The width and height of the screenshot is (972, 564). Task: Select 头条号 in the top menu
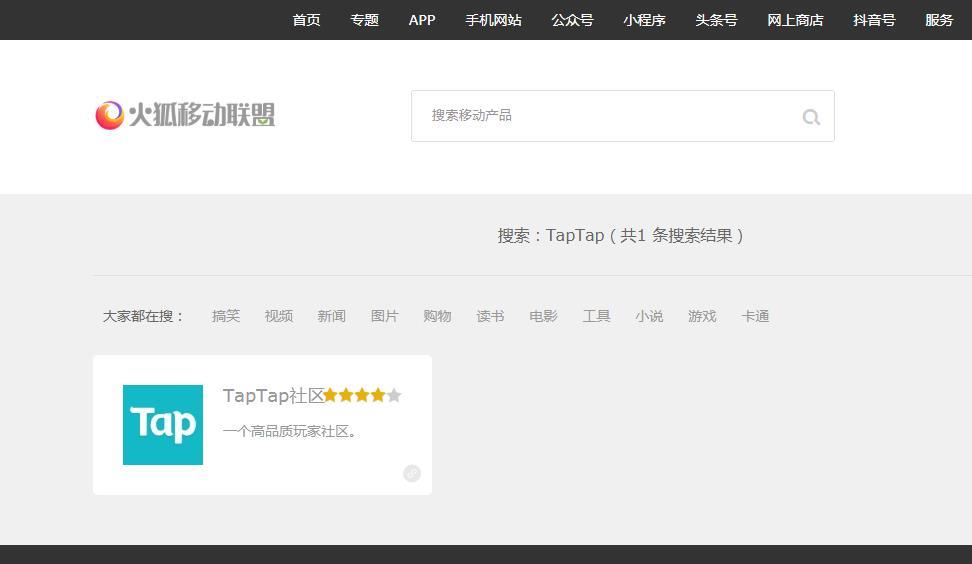(x=716, y=20)
